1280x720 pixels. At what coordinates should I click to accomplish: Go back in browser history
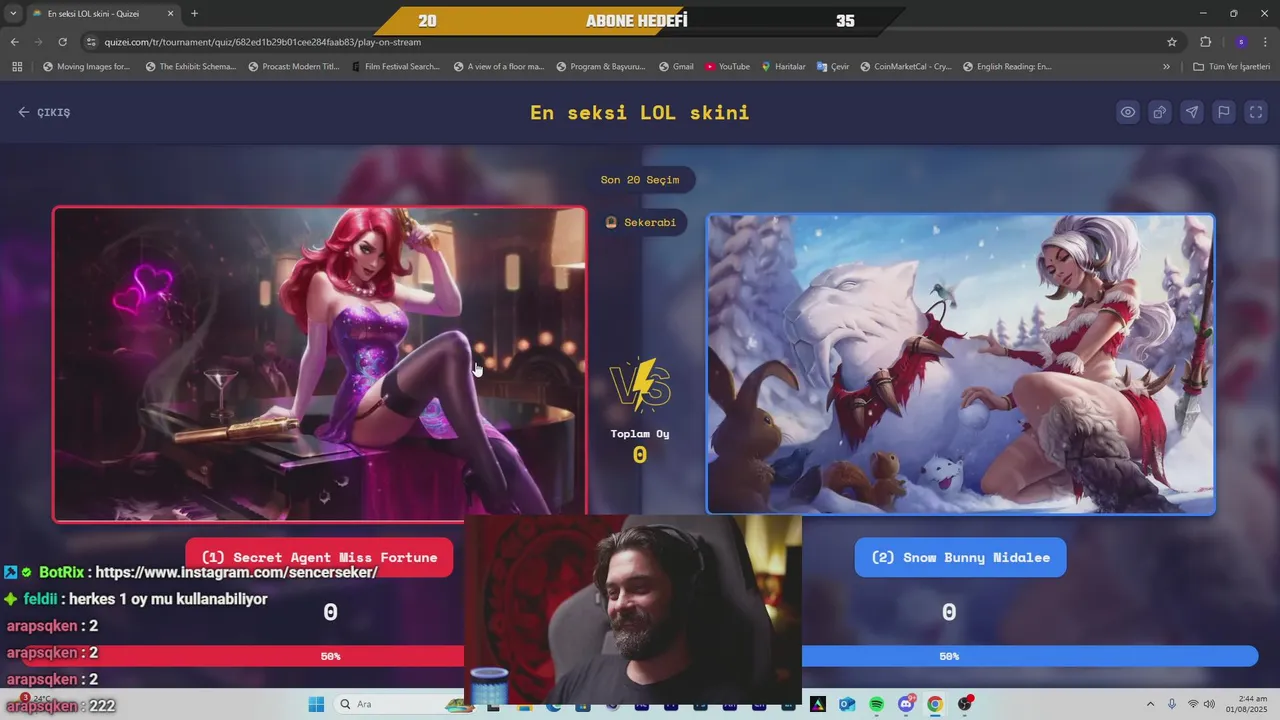pos(14,42)
